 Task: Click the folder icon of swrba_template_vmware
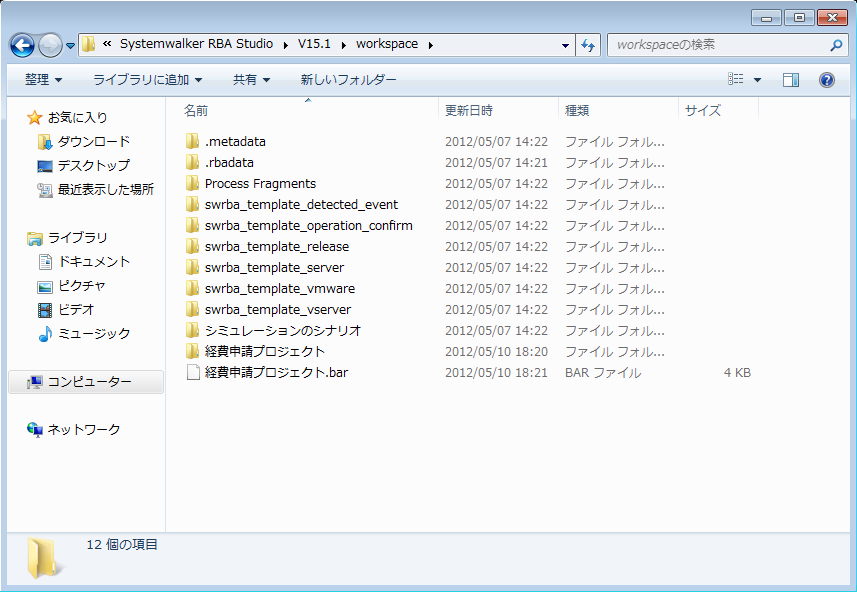click(192, 288)
